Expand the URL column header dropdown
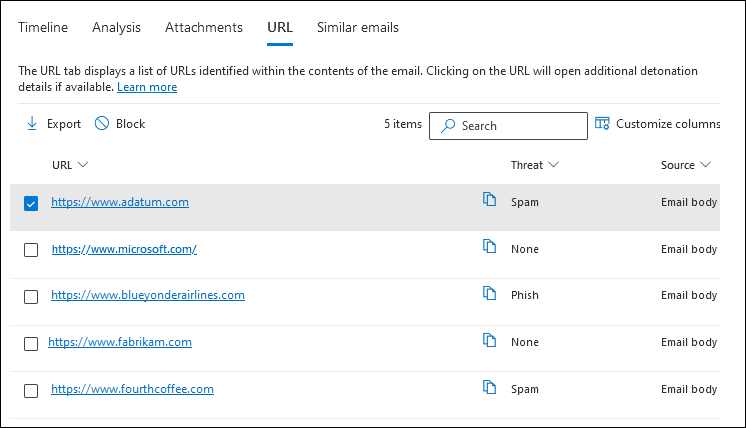The width and height of the screenshot is (746, 428). pos(83,165)
